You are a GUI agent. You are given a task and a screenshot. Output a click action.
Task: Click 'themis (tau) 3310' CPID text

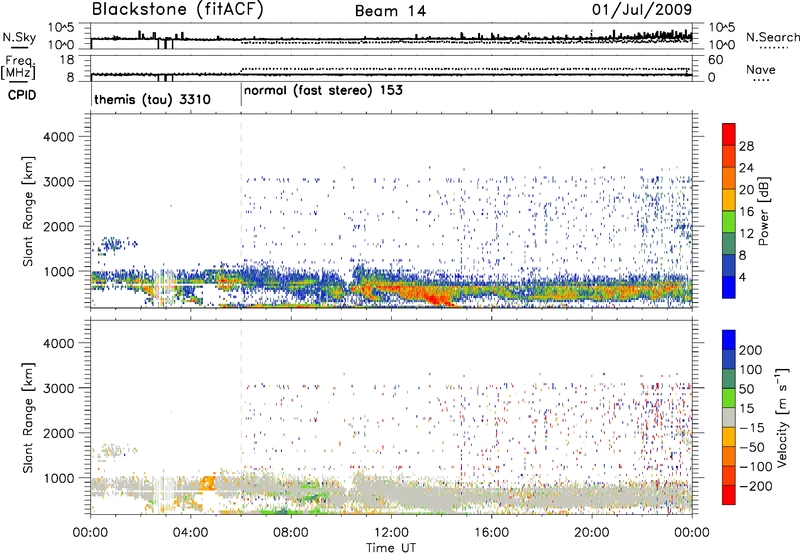tap(153, 99)
